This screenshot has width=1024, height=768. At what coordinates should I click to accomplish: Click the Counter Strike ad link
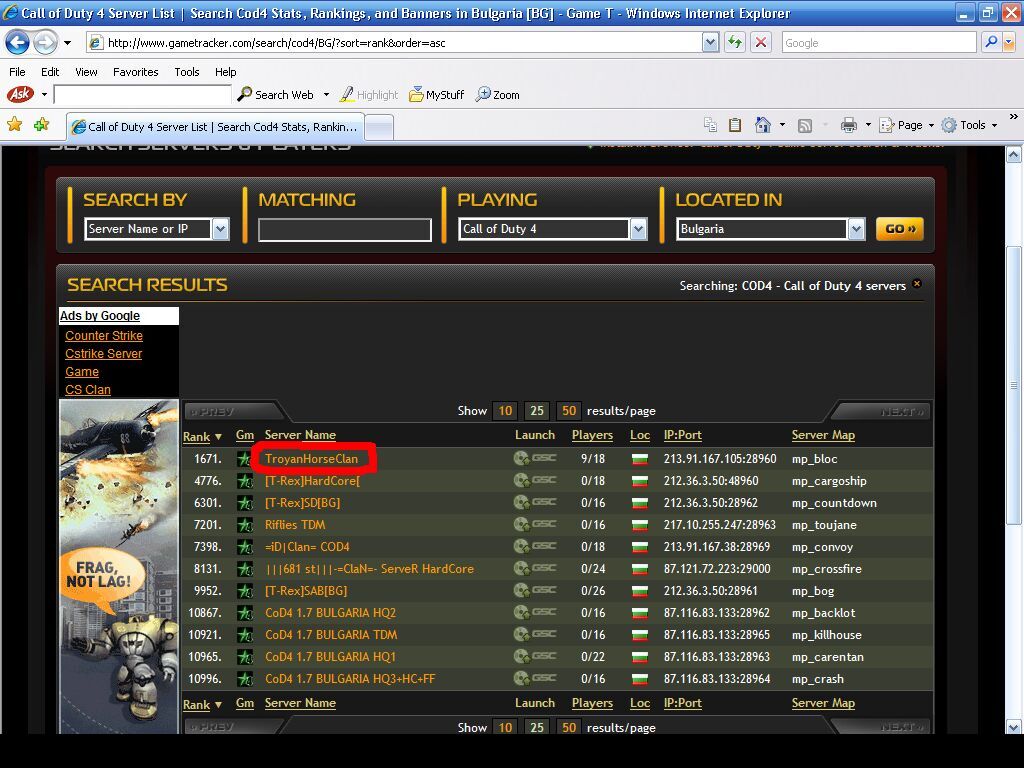pos(104,336)
